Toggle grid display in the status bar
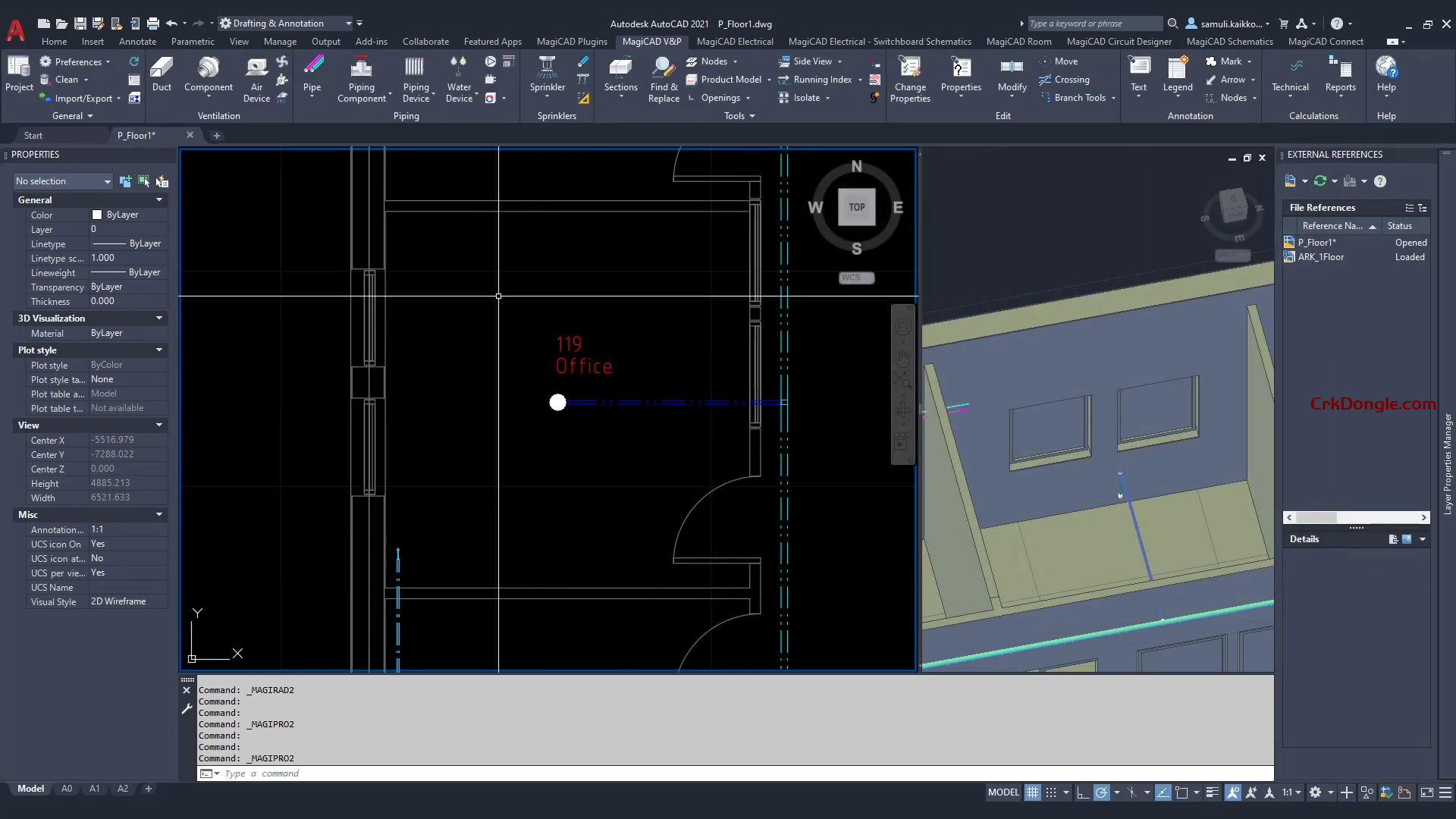Screen dimensions: 1456x819 point(1032,792)
